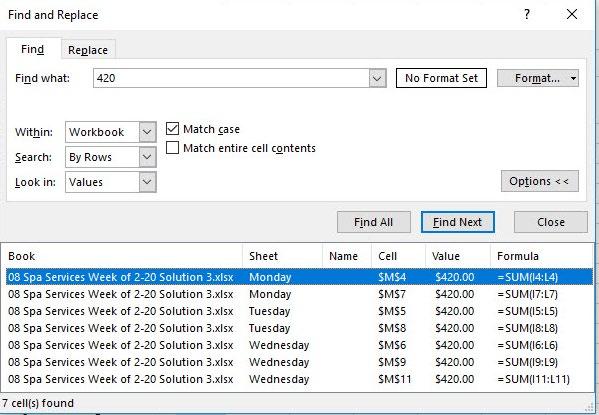
Task: Select the Tuesday $M$5 result row
Action: 300,311
